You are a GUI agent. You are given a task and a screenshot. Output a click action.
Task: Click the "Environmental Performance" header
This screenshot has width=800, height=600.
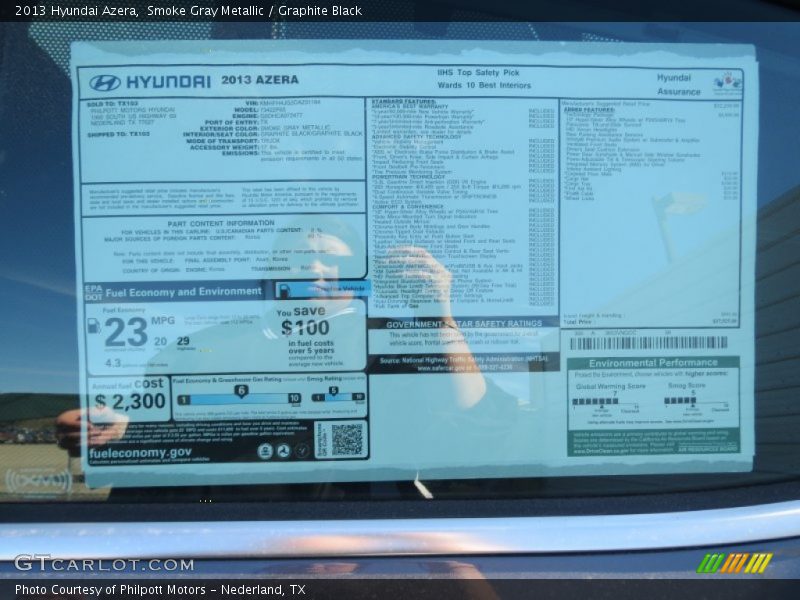[x=653, y=363]
